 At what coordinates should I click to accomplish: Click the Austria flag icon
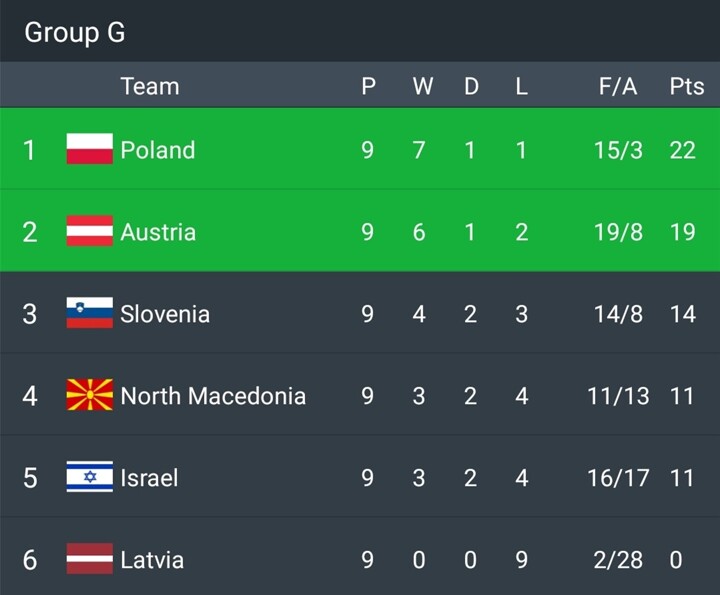pos(89,232)
